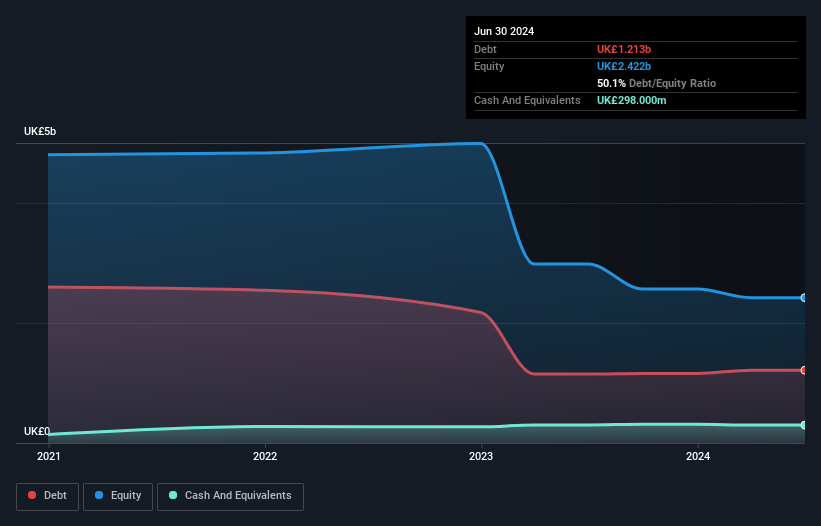Click the 2024 x-axis label
Image resolution: width=821 pixels, height=526 pixels.
[698, 456]
